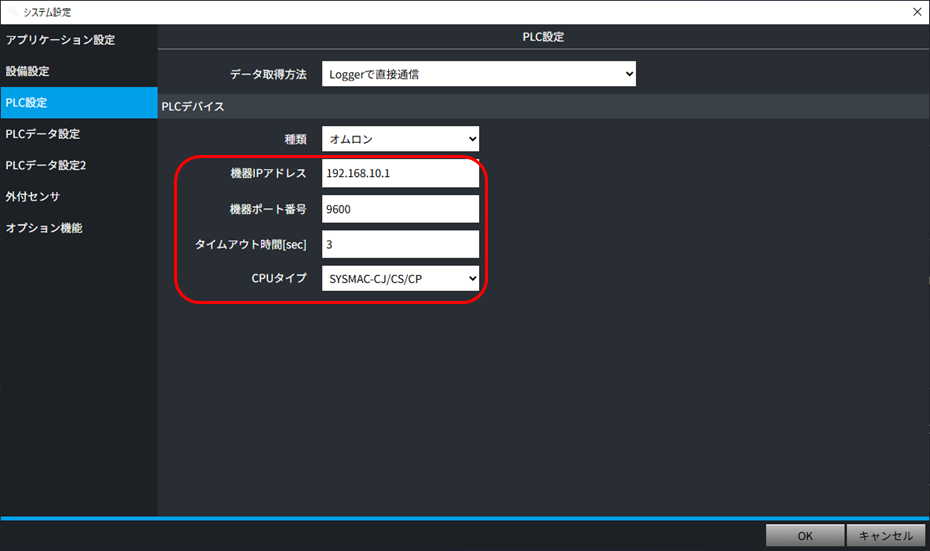Click the 機器IPアドレス input field

pyautogui.click(x=400, y=174)
